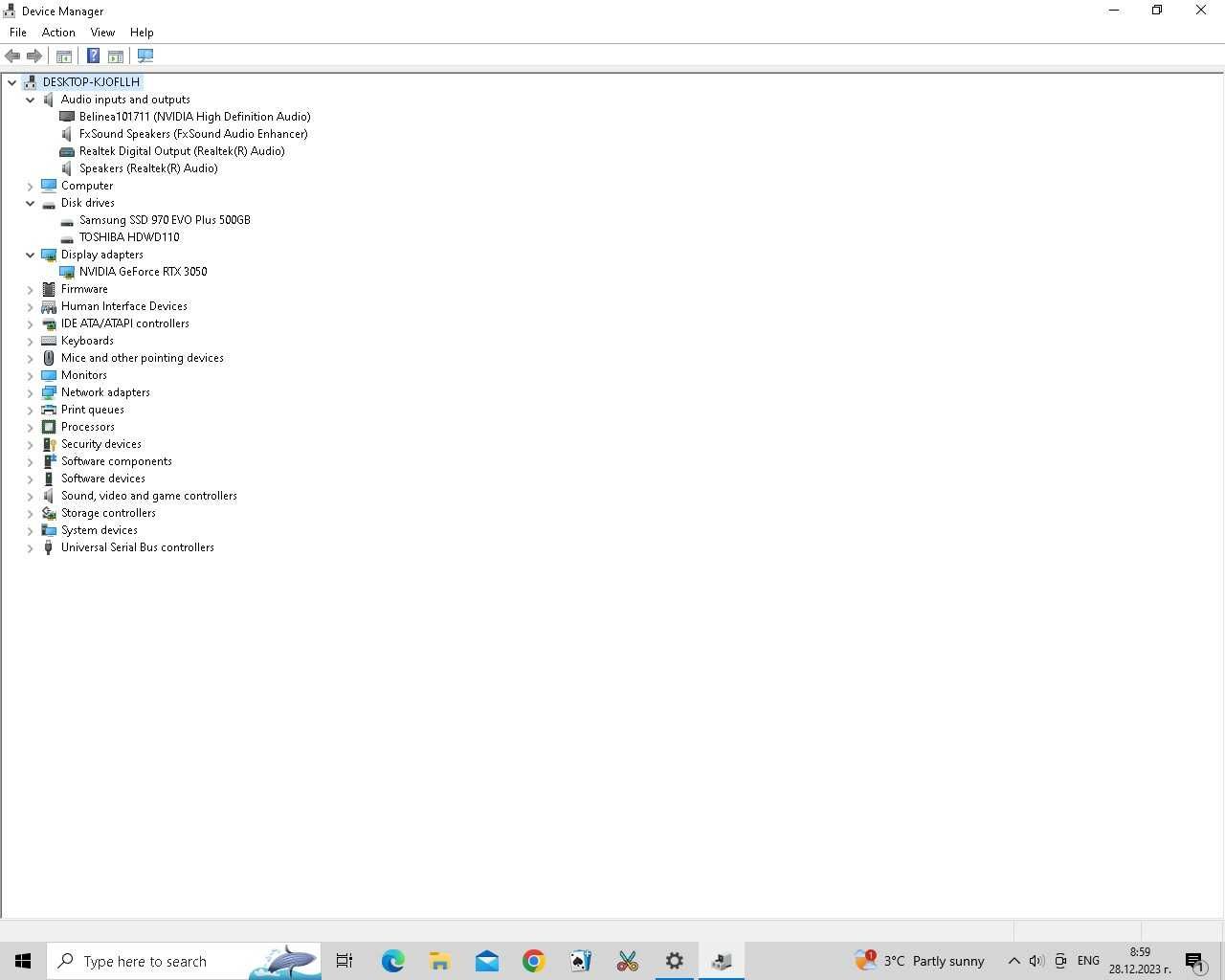Image resolution: width=1225 pixels, height=980 pixels.
Task: Collapse the Display adapters category
Action: pos(30,255)
